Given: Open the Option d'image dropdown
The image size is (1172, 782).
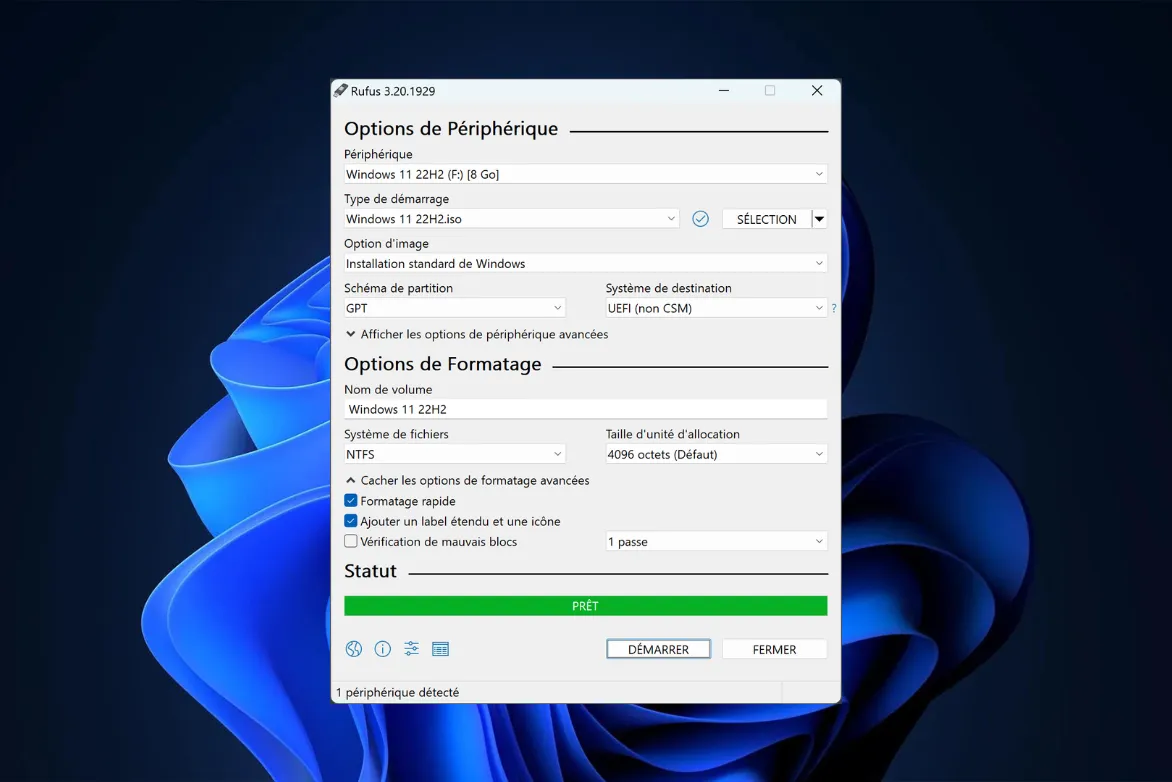Looking at the screenshot, I should point(585,263).
